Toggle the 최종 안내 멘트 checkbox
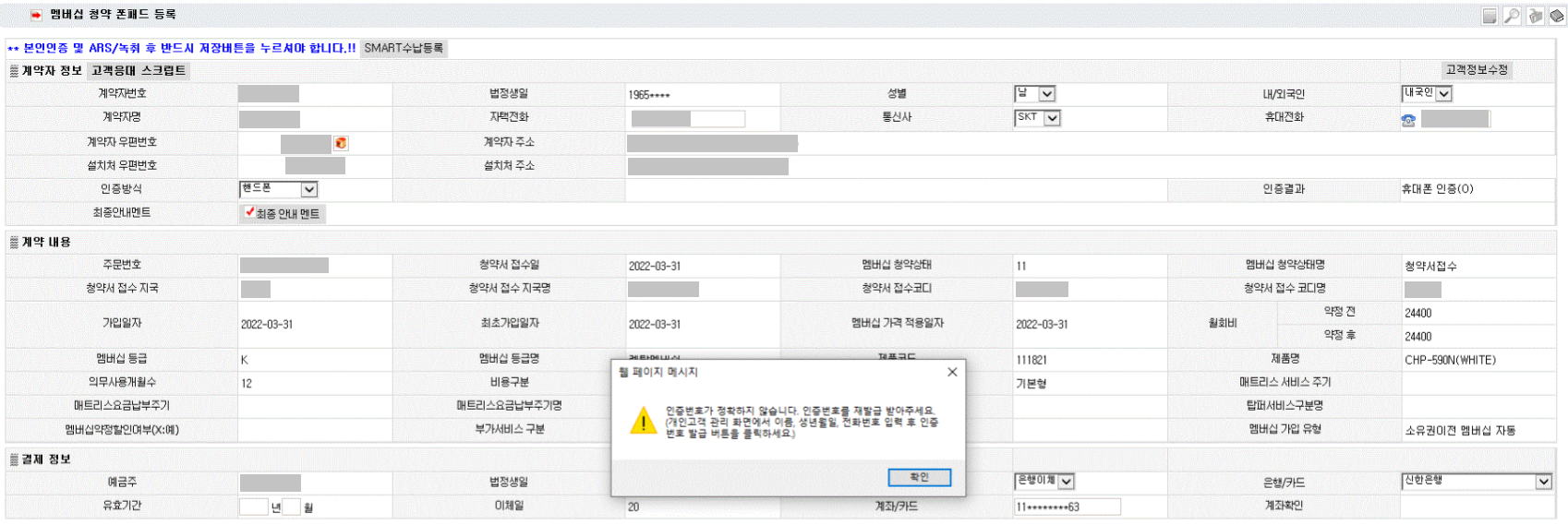1568x525 pixels. click(249, 212)
